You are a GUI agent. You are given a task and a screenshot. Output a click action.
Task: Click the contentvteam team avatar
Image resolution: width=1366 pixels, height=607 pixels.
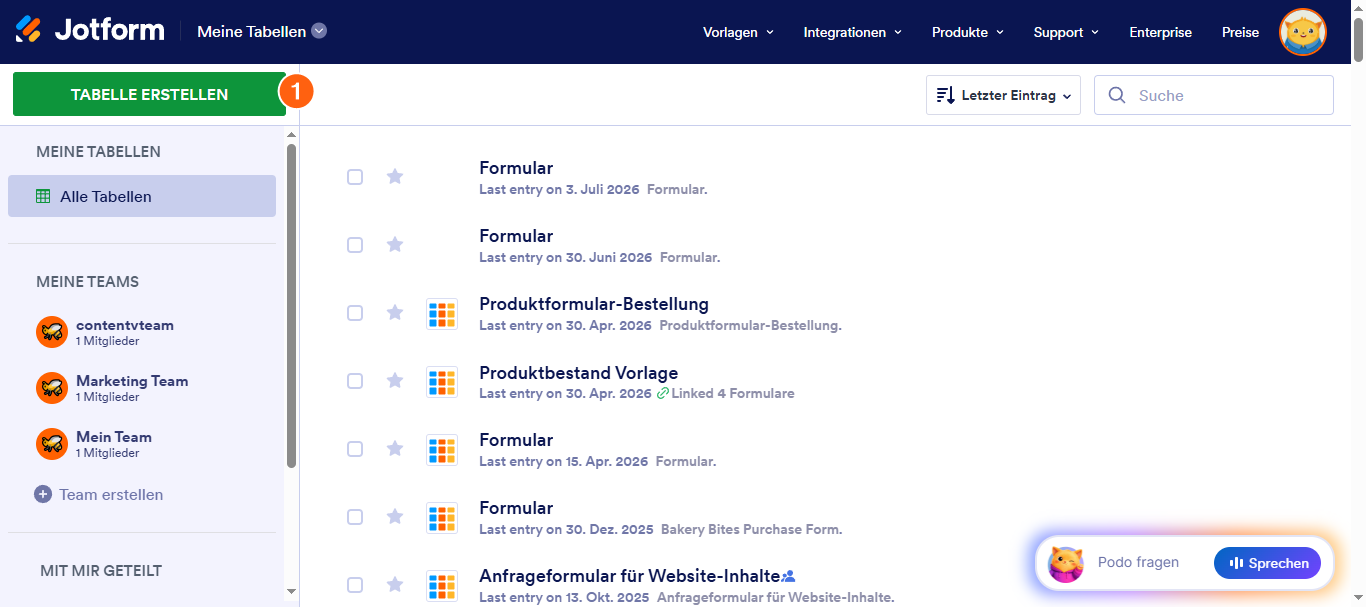tap(52, 332)
